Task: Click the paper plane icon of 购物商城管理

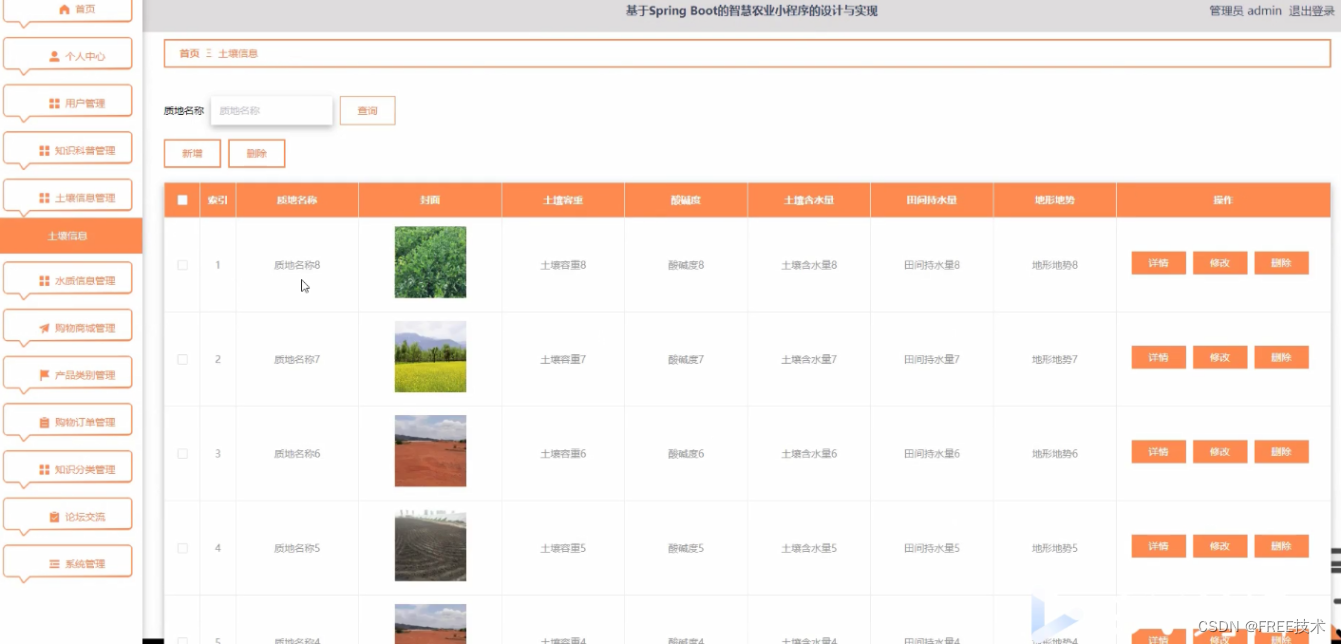Action: (x=44, y=328)
